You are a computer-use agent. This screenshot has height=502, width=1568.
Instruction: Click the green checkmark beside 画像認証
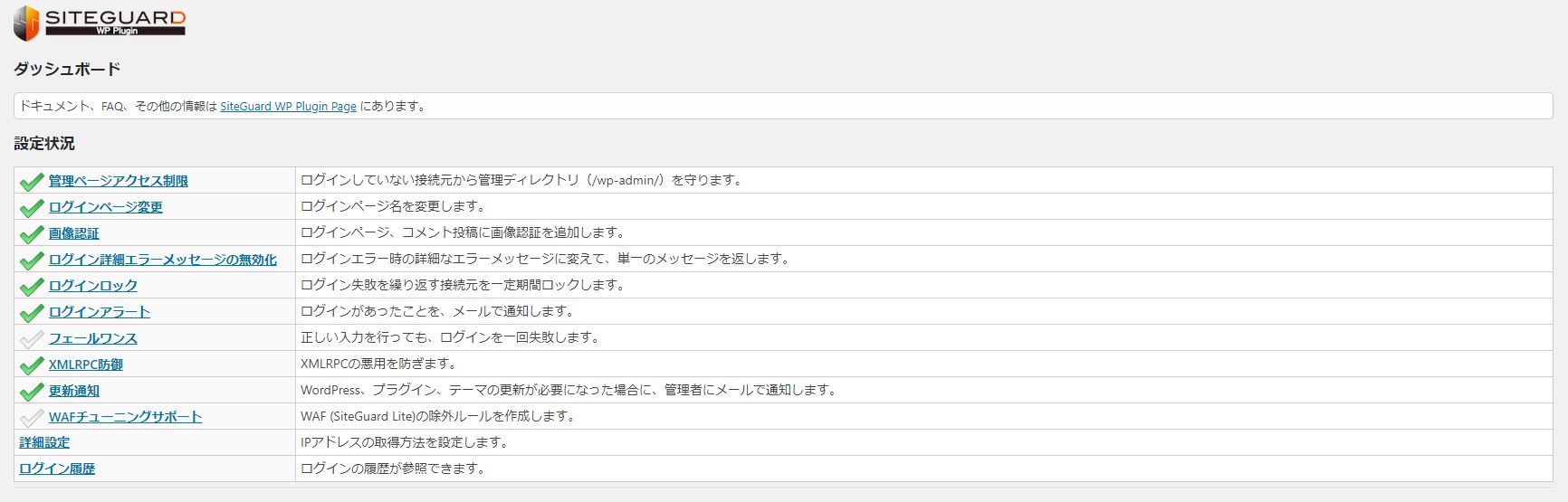[32, 234]
